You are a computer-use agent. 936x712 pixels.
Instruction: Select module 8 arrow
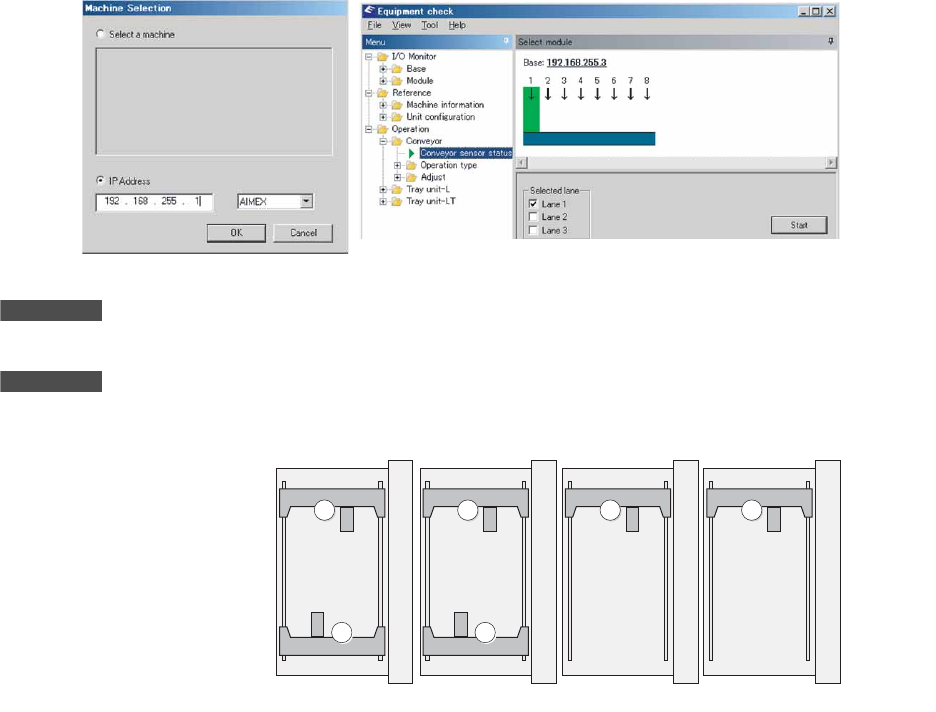pyautogui.click(x=646, y=94)
